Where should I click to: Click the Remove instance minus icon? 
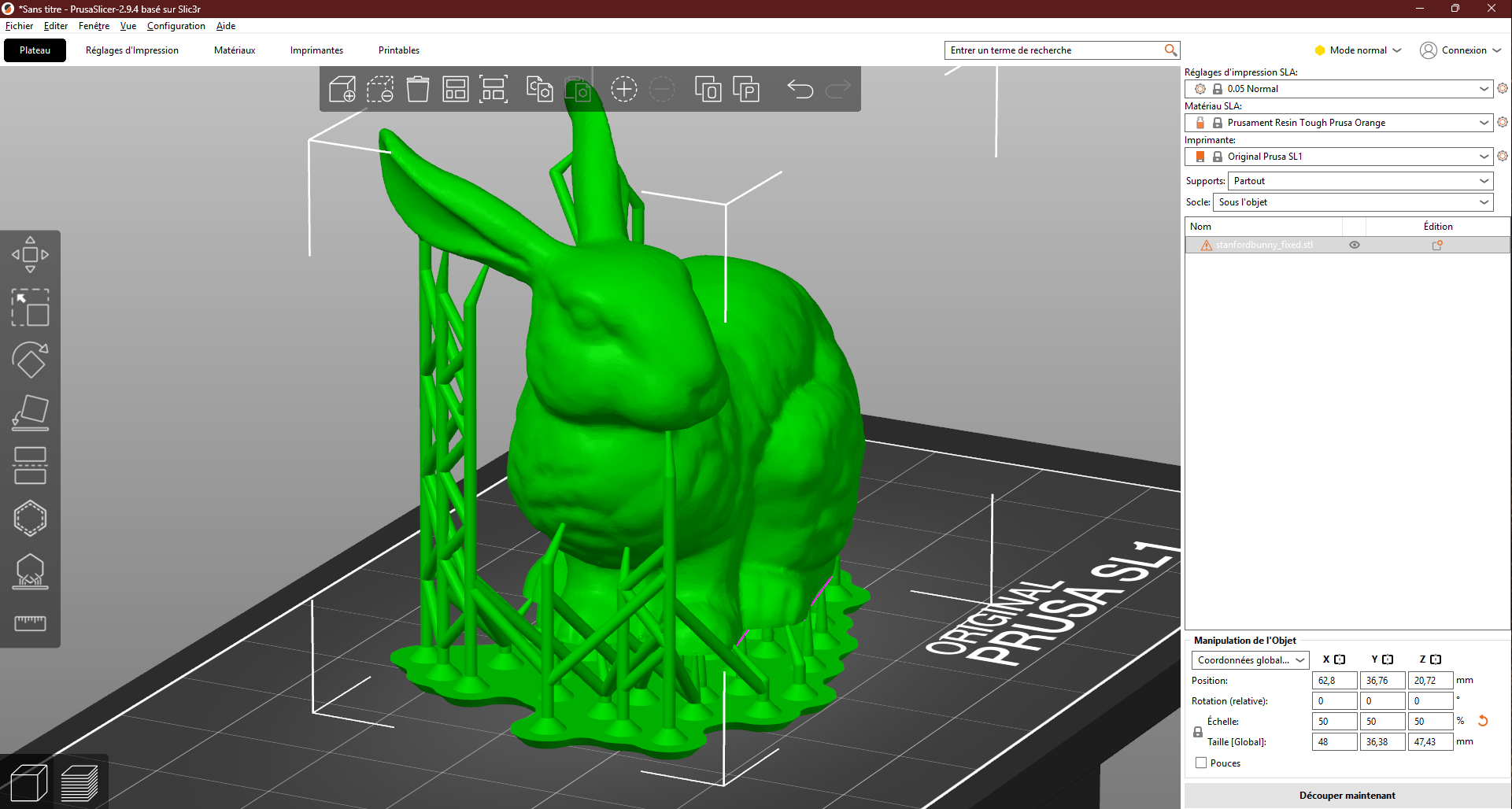(x=662, y=89)
